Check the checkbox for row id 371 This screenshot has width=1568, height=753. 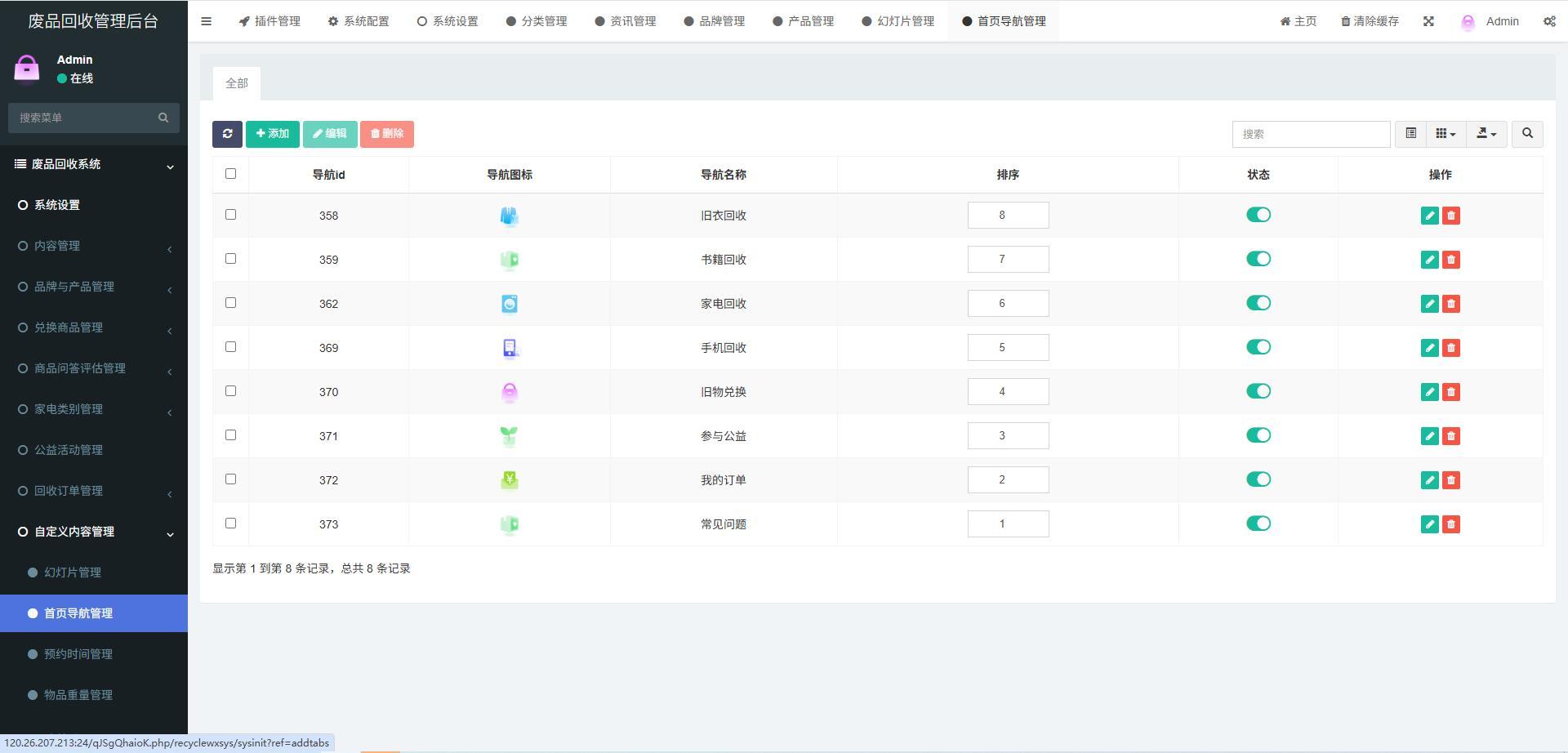pos(230,434)
